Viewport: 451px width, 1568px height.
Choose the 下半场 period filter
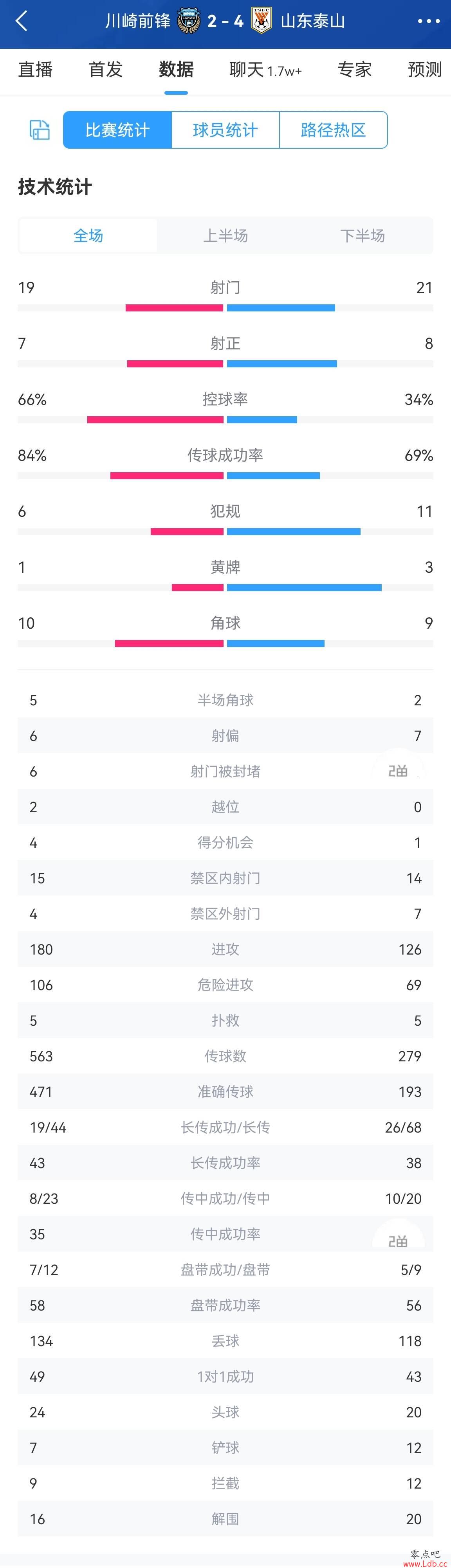[363, 236]
